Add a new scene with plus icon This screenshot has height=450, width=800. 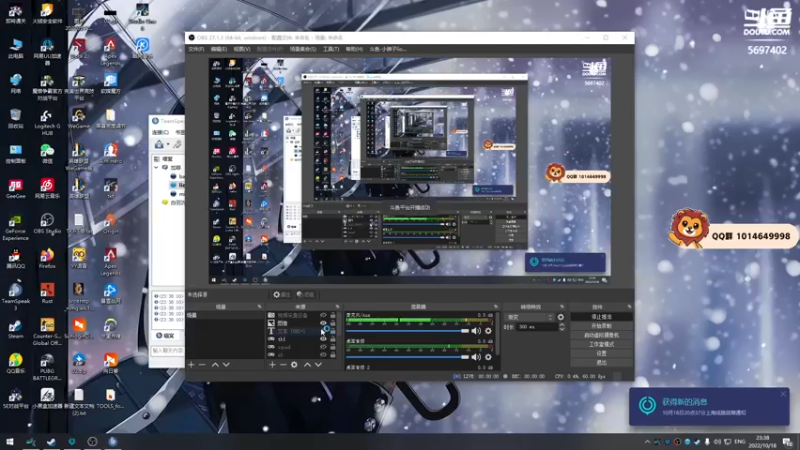191,365
